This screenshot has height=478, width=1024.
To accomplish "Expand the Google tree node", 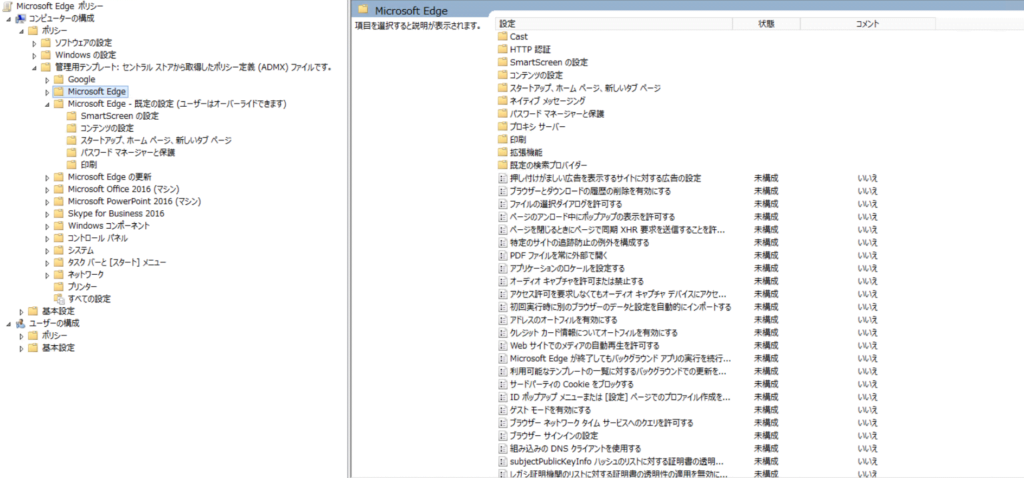I will [x=48, y=80].
